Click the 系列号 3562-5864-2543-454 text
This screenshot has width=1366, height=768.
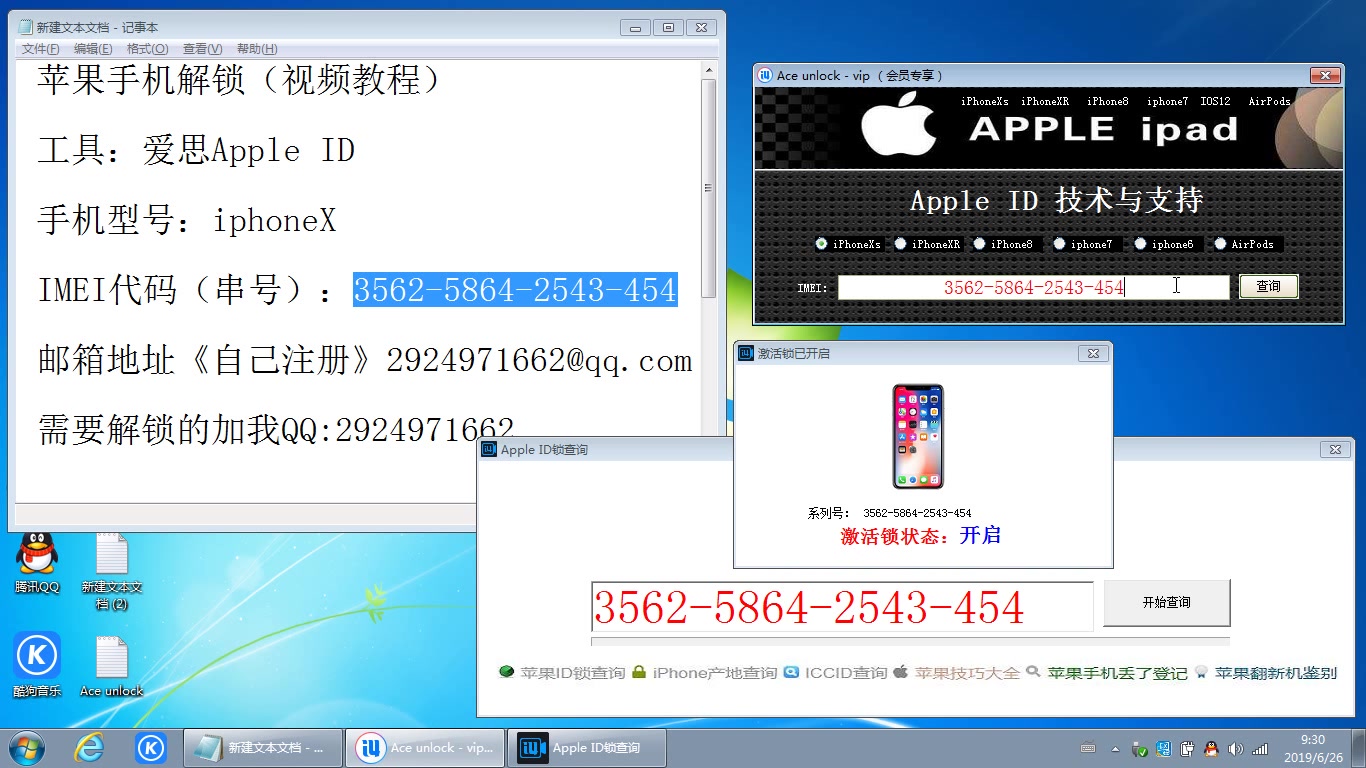tap(889, 513)
